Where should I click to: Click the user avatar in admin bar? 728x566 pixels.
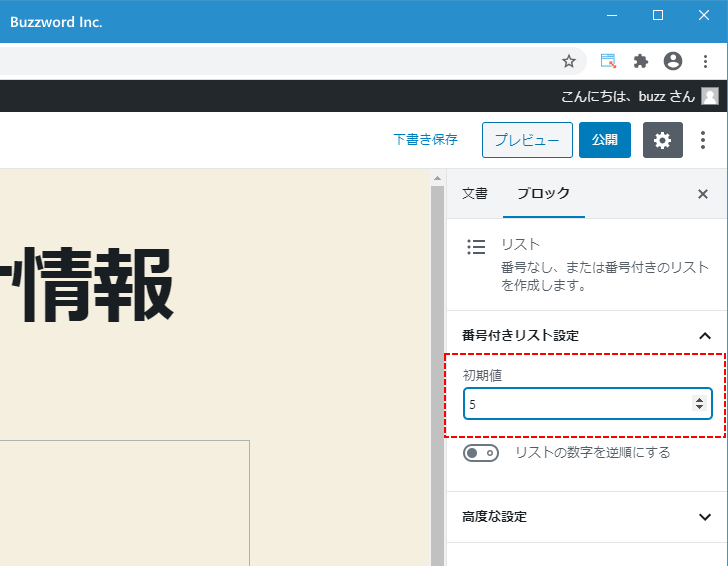tap(710, 96)
